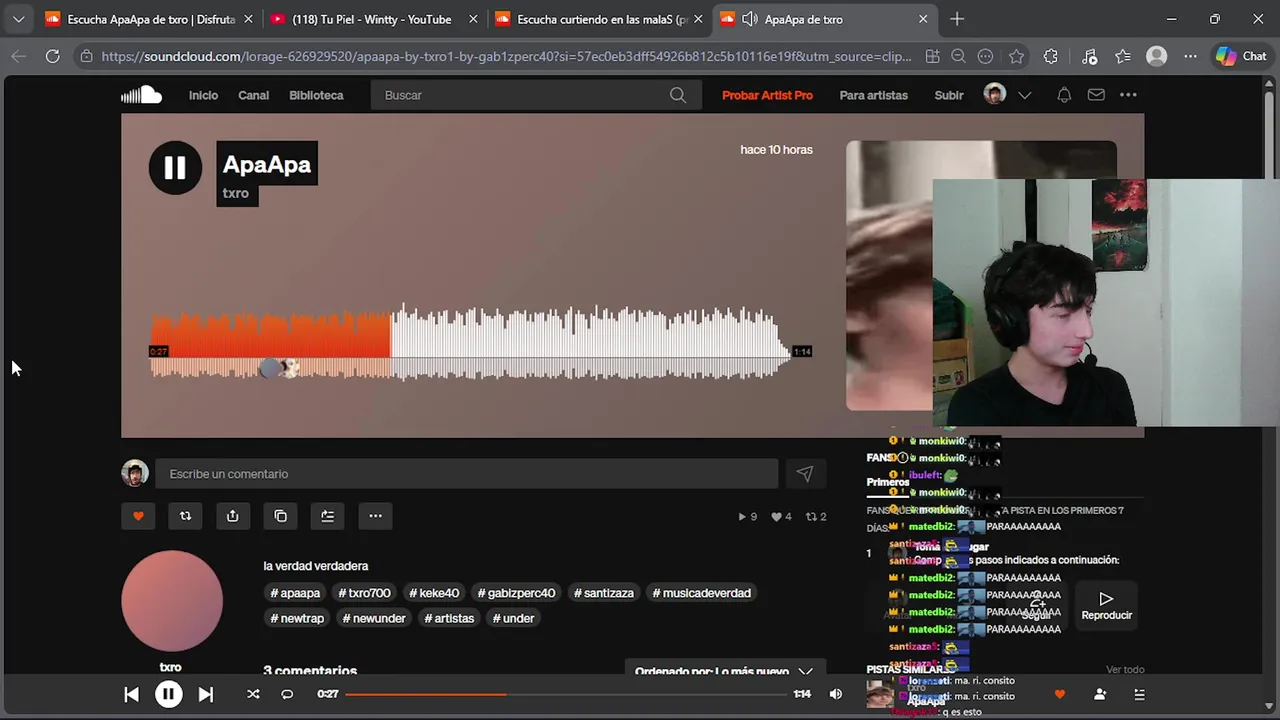Screen dimensions: 1280x720
Task: Open the #artistas tag
Action: (449, 618)
